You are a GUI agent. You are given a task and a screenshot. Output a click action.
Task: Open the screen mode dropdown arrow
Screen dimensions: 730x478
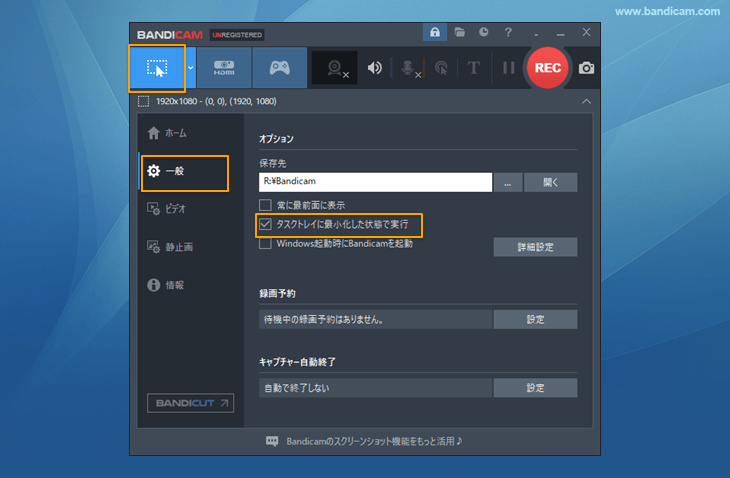(x=190, y=68)
